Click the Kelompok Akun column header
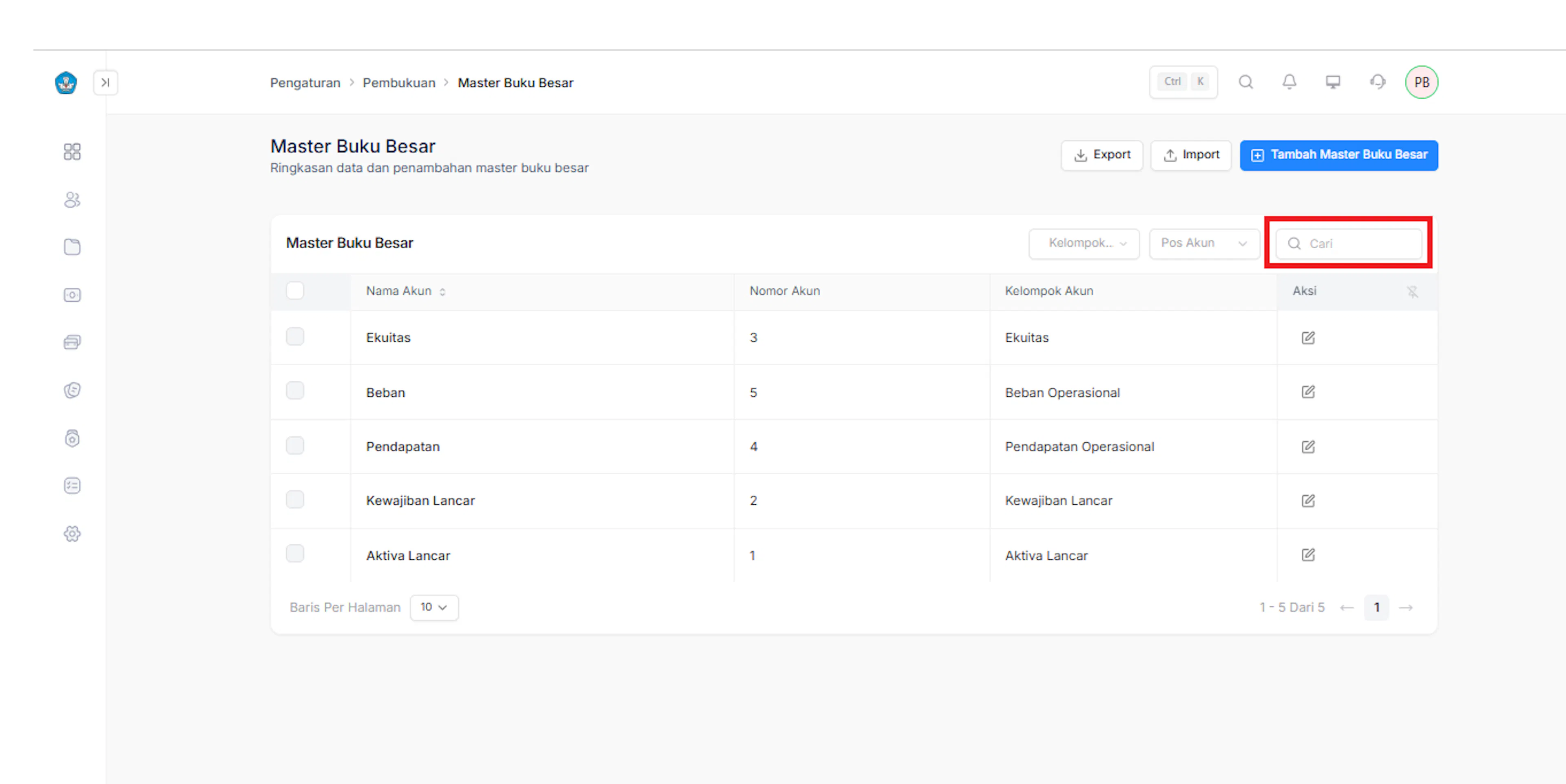Viewport: 1566px width, 784px height. click(x=1048, y=291)
